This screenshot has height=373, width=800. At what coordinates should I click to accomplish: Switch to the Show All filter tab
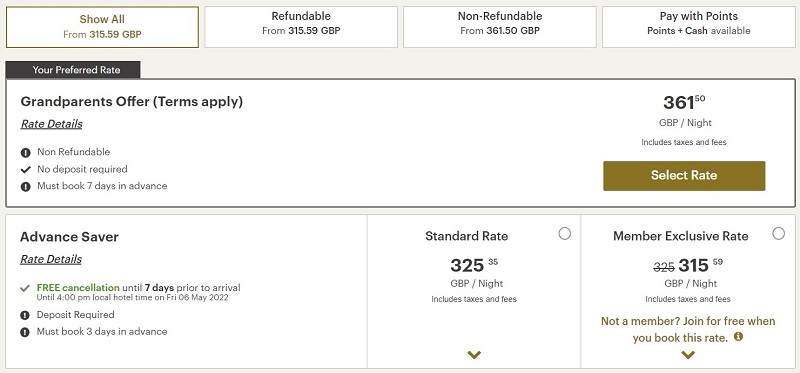(102, 27)
